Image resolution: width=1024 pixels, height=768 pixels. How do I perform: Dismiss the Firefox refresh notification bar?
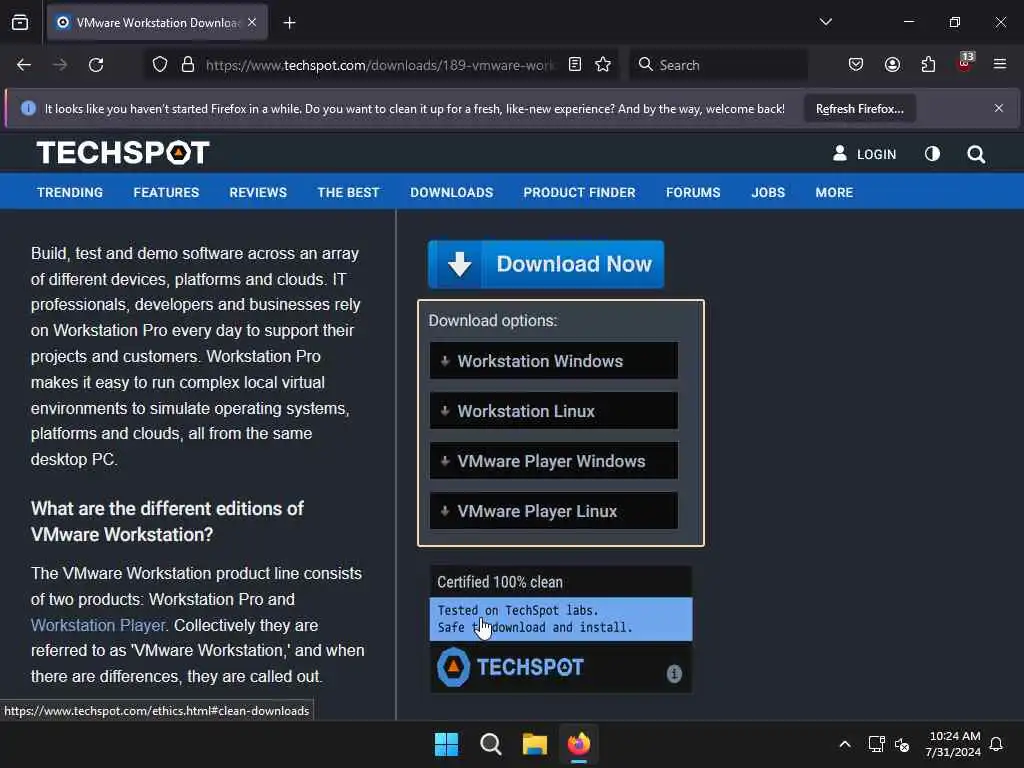[x=999, y=108]
